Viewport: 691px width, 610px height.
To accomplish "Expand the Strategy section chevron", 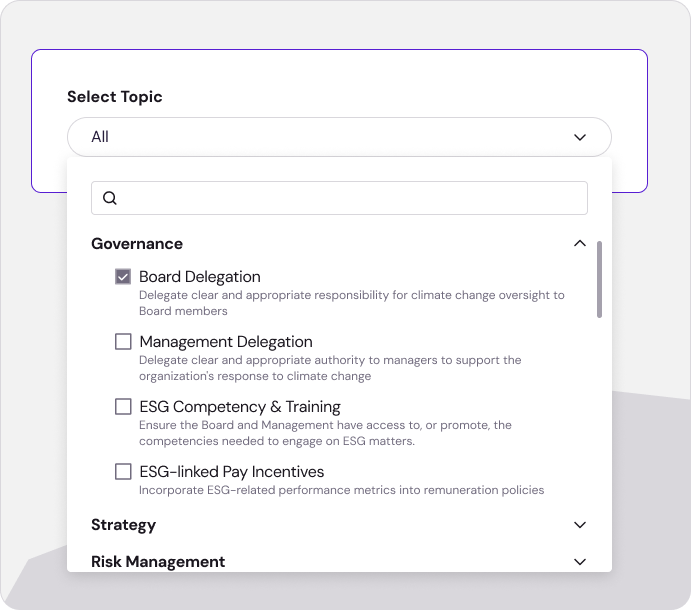I will click(579, 525).
